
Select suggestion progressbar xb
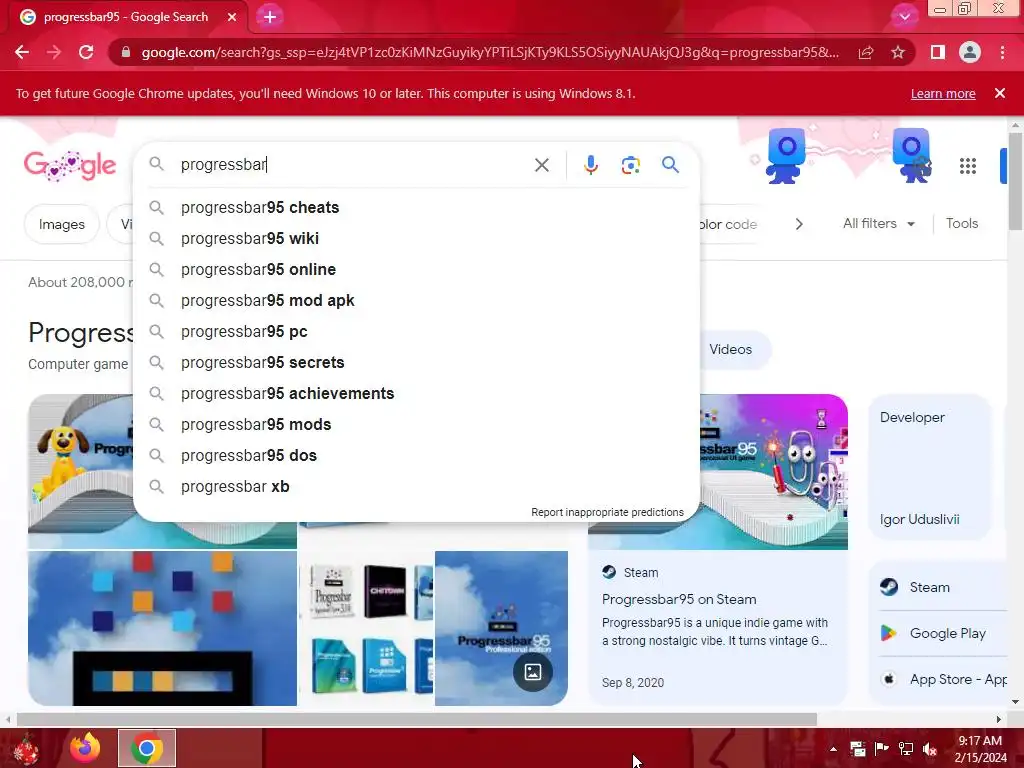416,487
